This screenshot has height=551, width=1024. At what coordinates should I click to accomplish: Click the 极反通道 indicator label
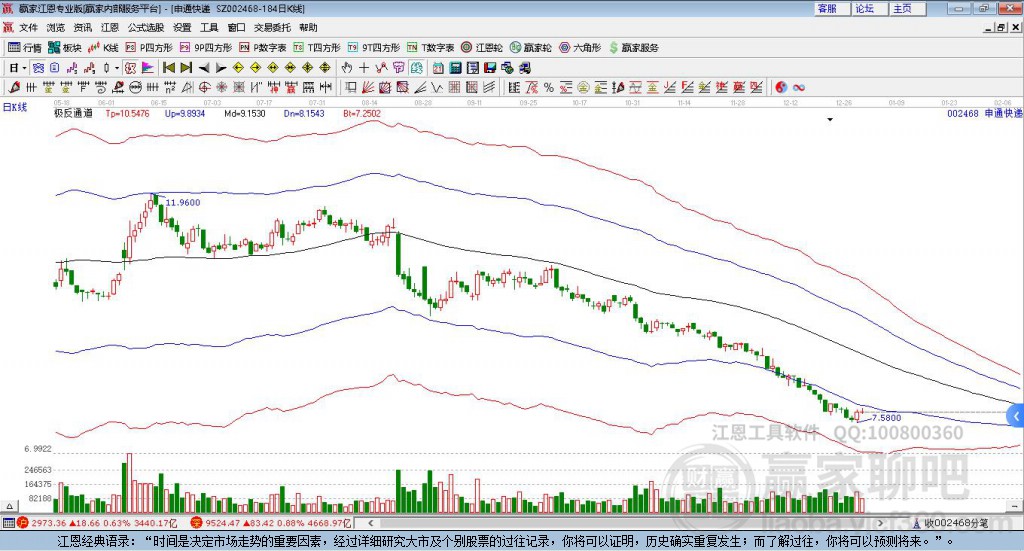[73, 113]
